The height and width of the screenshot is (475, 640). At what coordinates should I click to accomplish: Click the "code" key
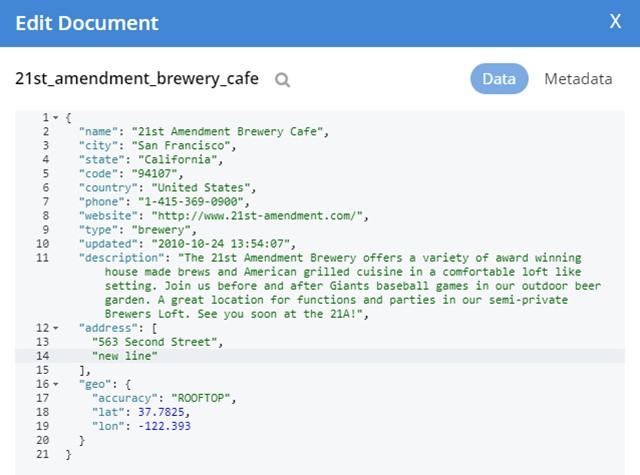(x=98, y=173)
